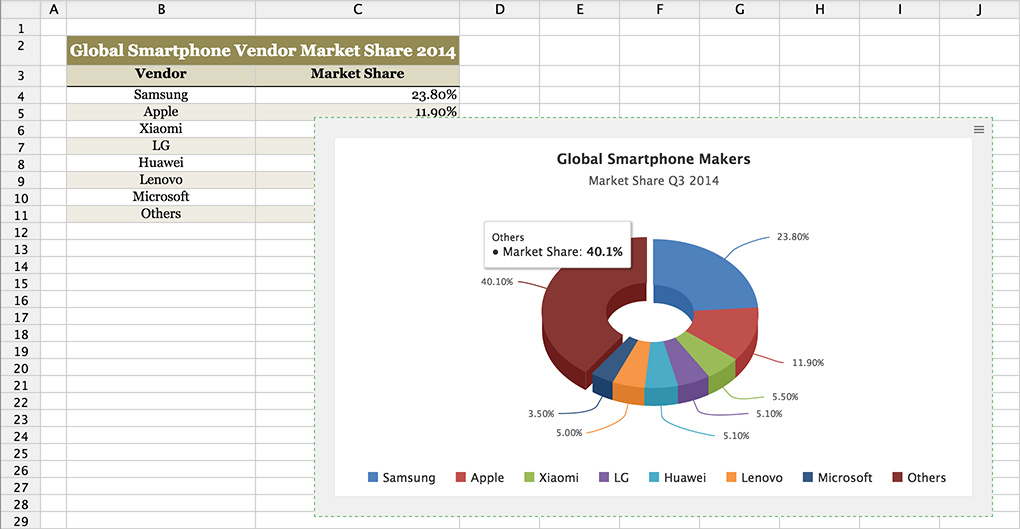Select row 20 header
The image size is (1020, 529).
(21, 368)
